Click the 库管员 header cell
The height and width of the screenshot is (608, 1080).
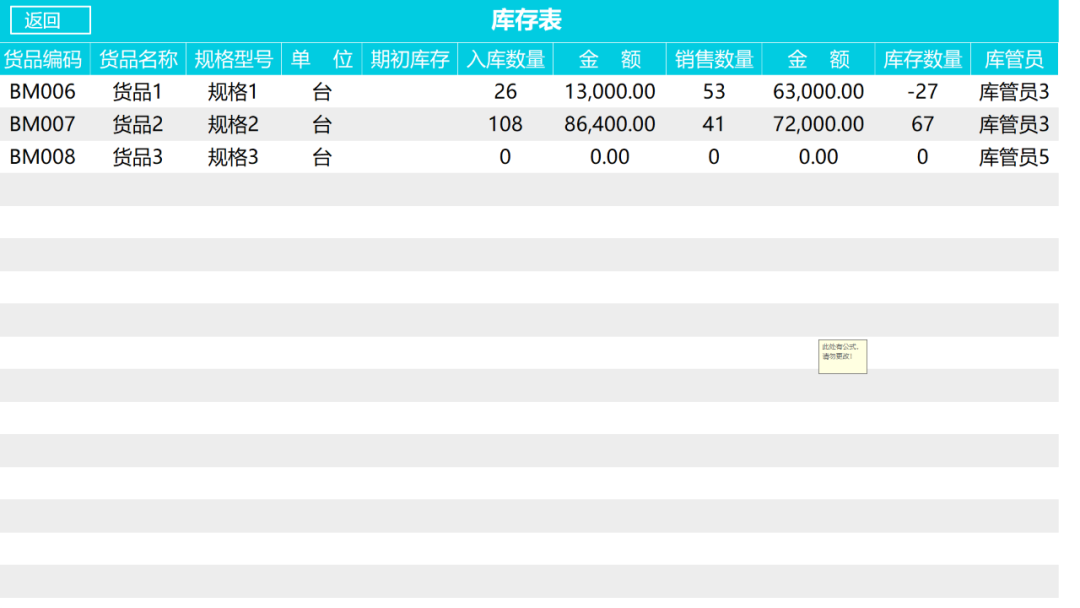point(1014,59)
